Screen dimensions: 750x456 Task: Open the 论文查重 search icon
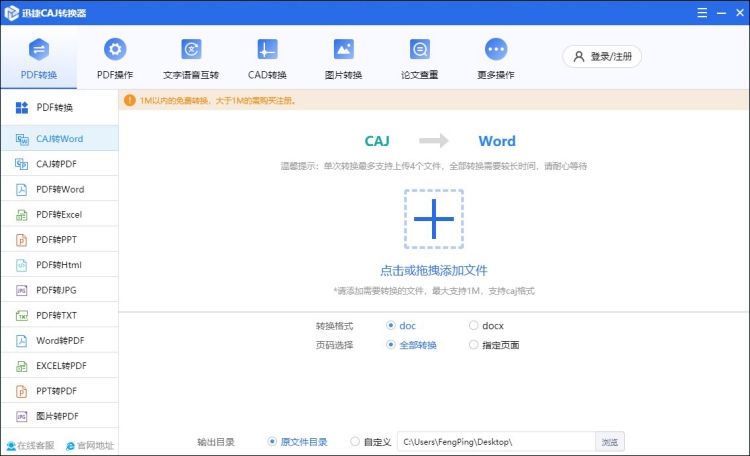pos(419,49)
